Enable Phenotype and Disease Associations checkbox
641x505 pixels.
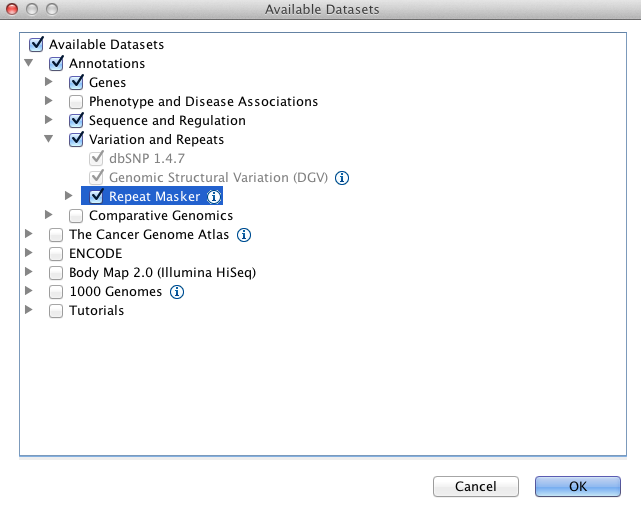76,102
